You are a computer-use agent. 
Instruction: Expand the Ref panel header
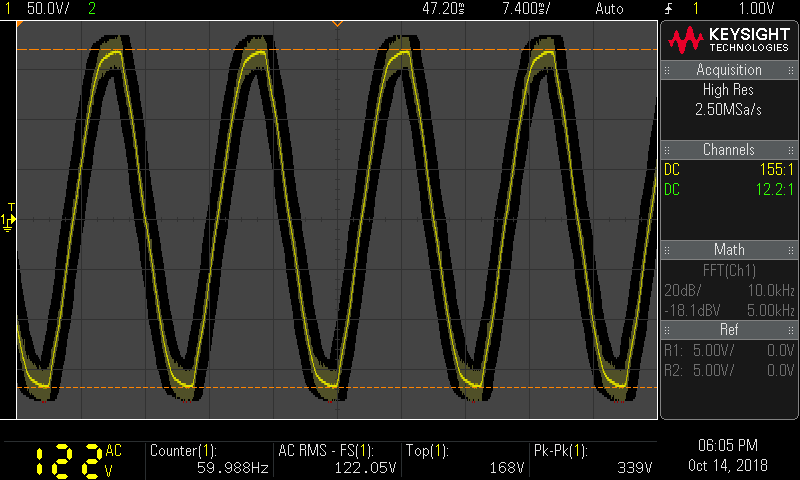pos(729,329)
